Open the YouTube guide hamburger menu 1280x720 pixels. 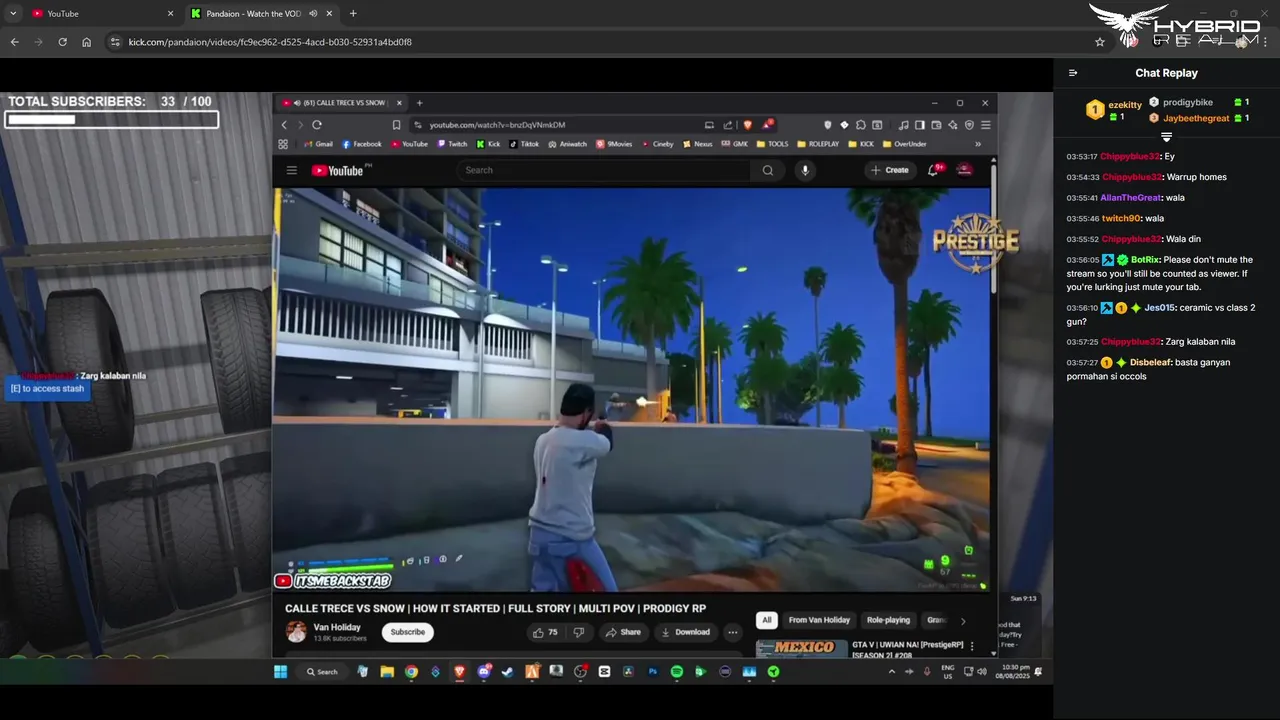coord(292,170)
